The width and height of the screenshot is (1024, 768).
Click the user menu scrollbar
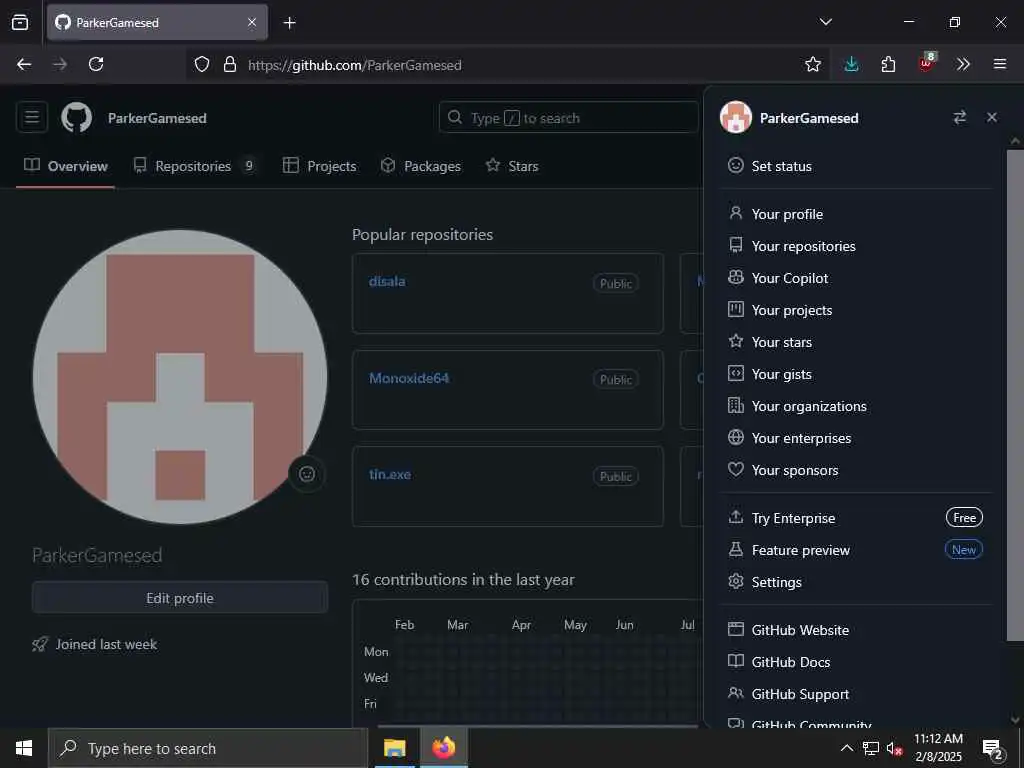click(x=1015, y=395)
